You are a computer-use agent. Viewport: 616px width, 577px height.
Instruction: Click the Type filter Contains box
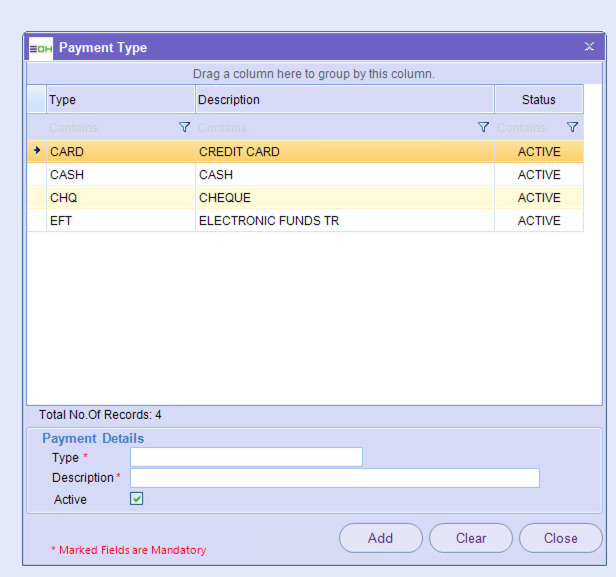pos(110,128)
